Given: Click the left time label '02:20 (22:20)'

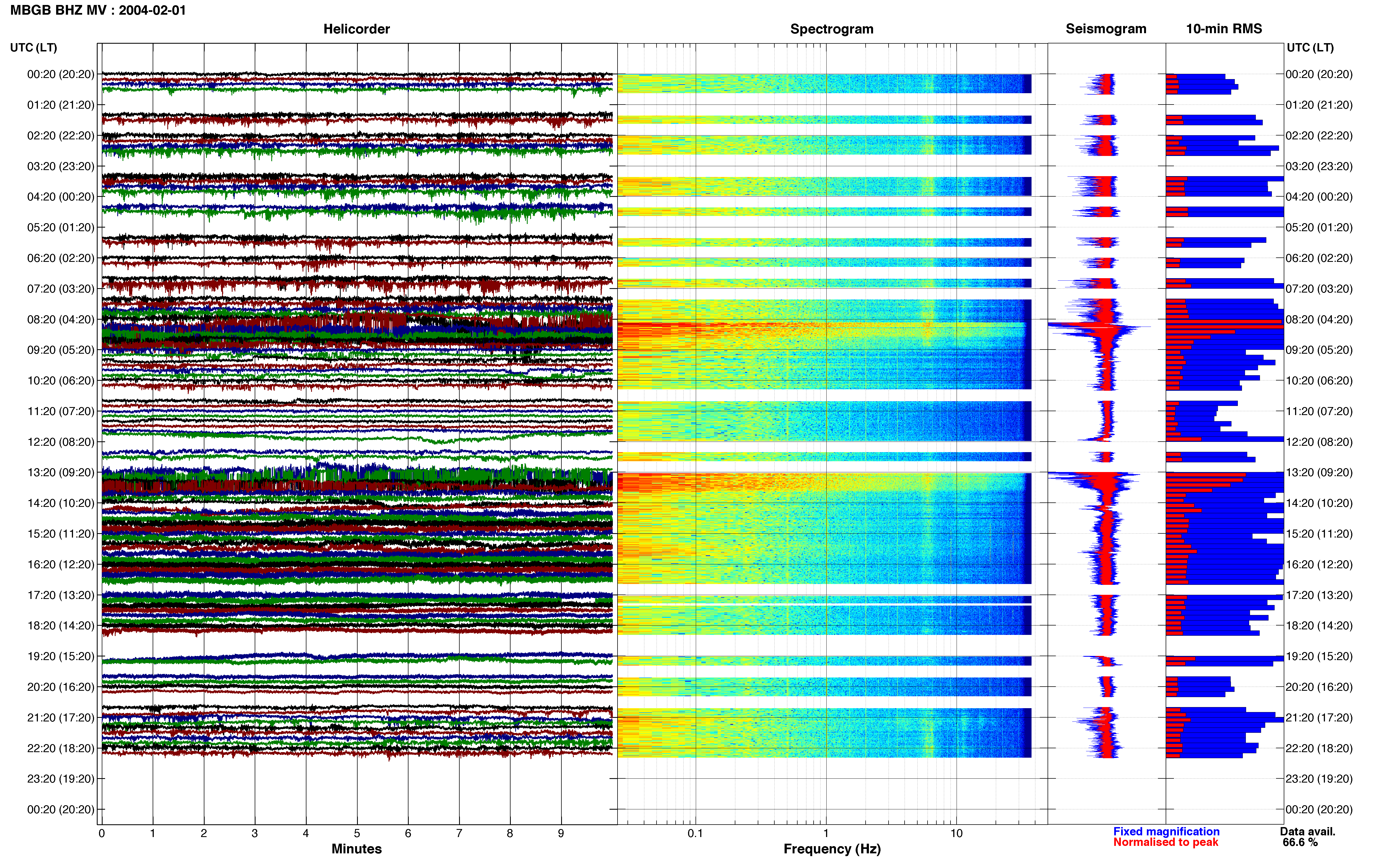Looking at the screenshot, I should pos(61,135).
